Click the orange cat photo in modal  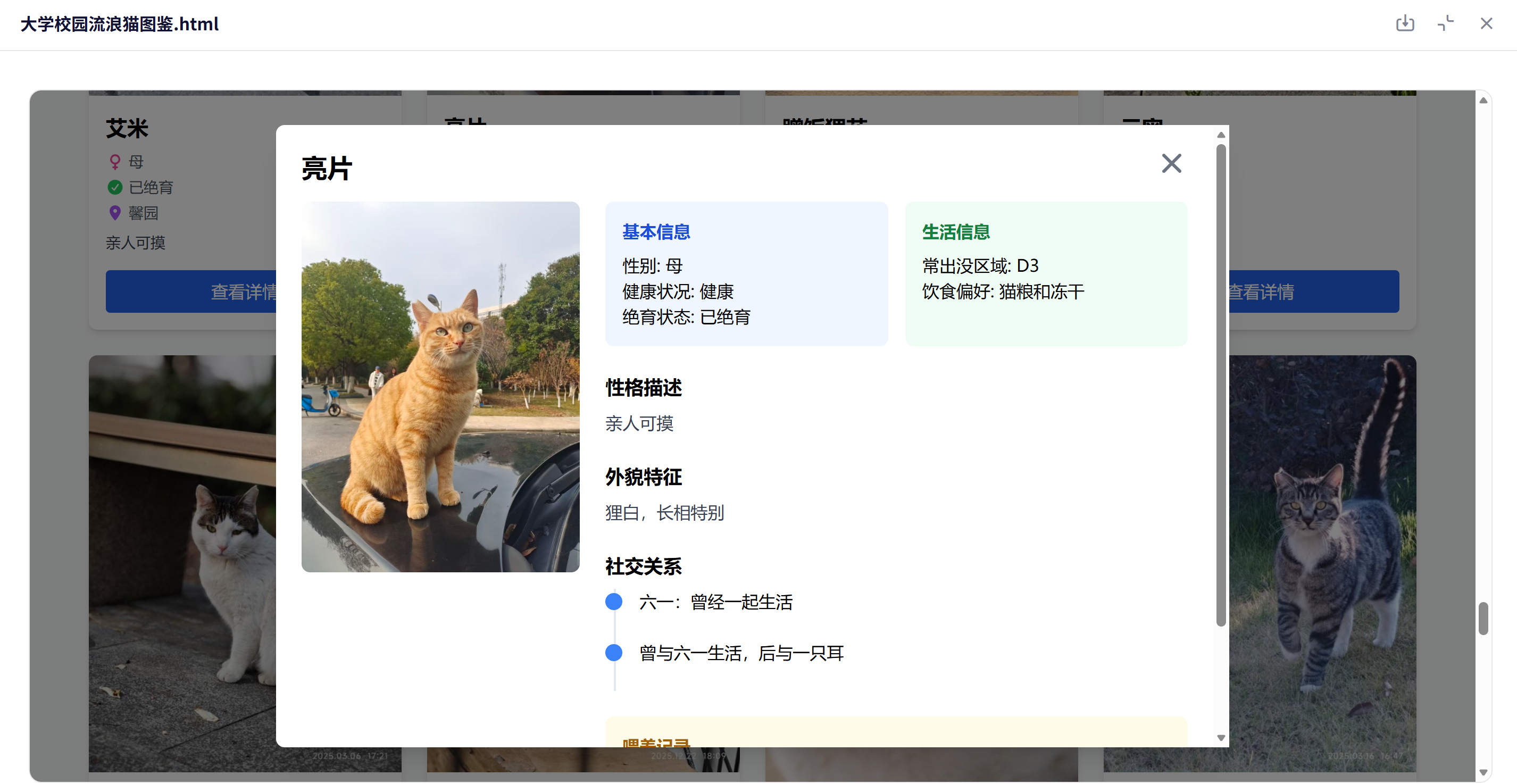[x=440, y=386]
